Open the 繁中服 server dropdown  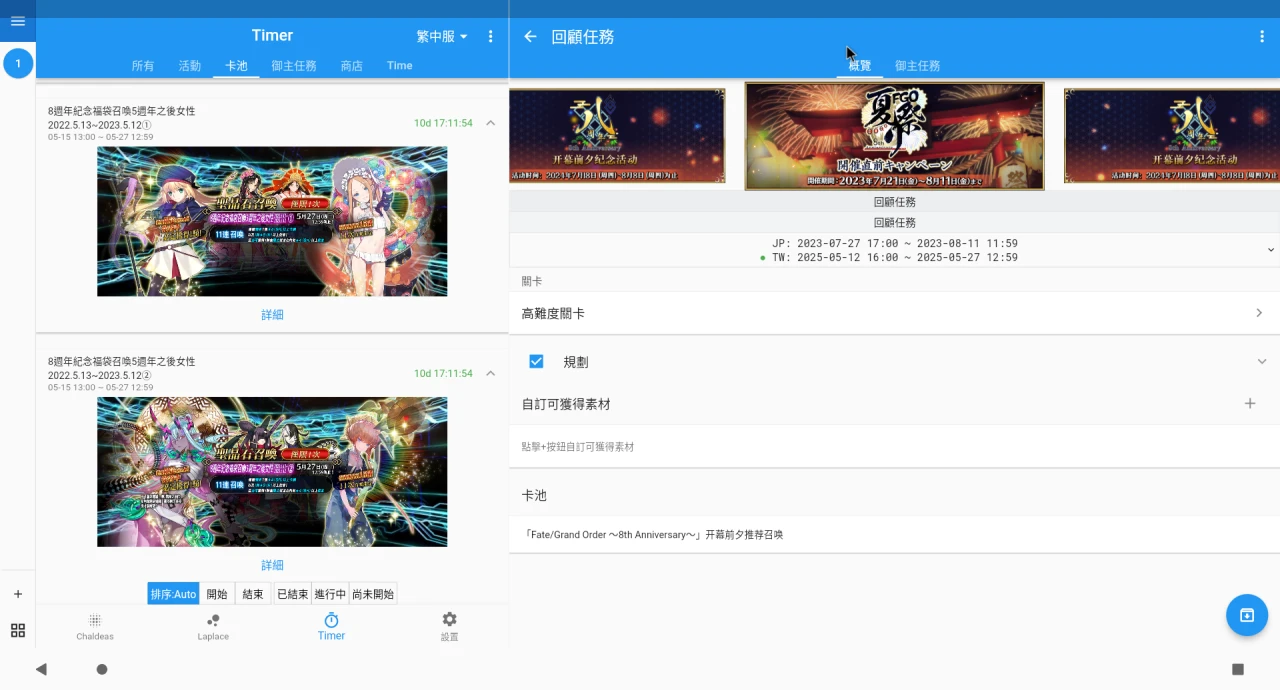tap(442, 37)
